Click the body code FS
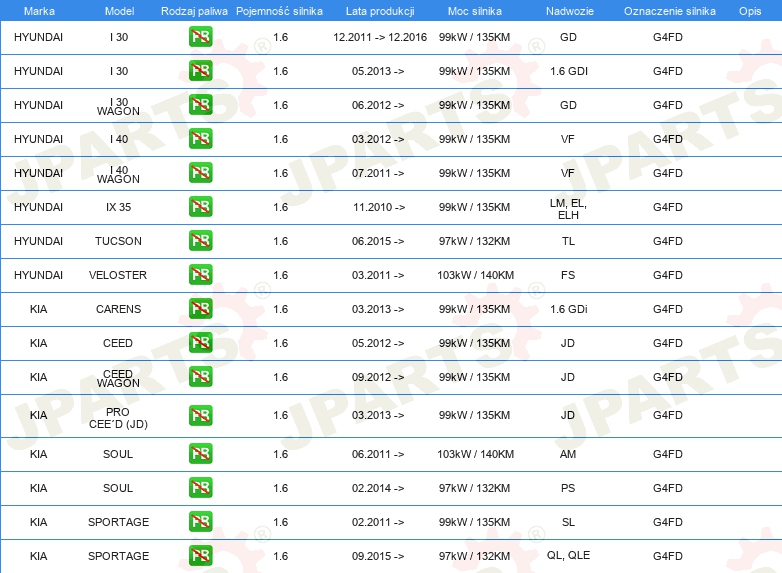This screenshot has width=782, height=573. 568,275
